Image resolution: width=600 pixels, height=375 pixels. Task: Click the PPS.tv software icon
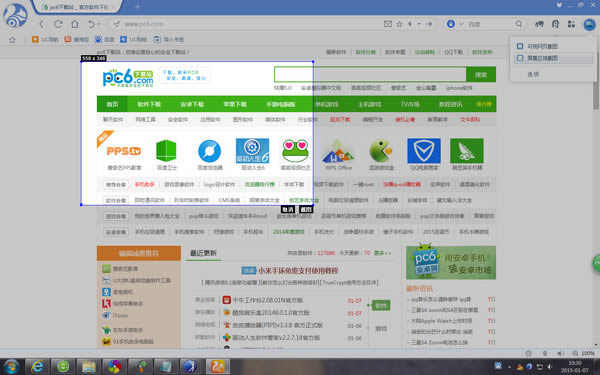coord(124,151)
